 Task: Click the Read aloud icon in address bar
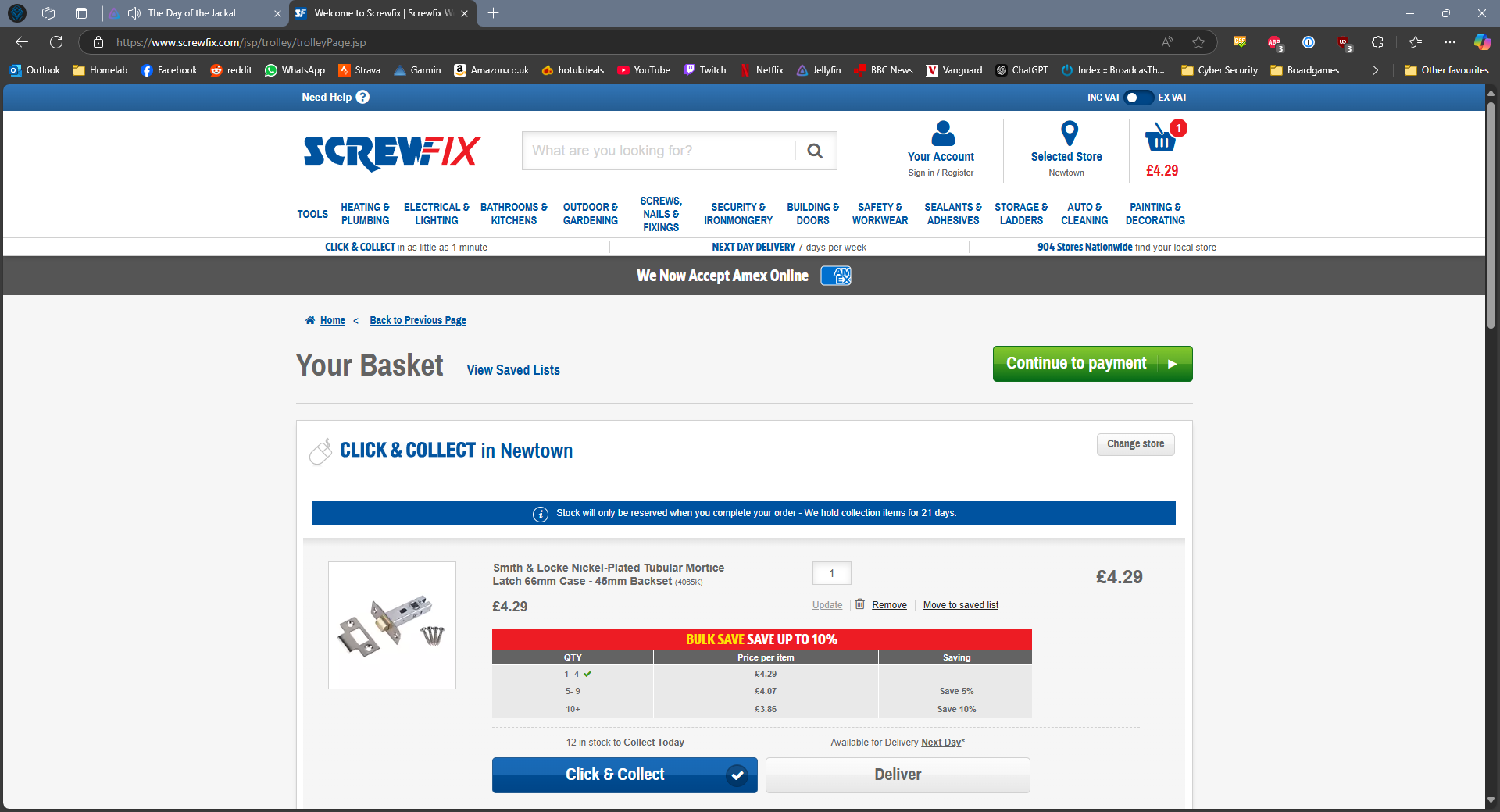tap(1167, 42)
